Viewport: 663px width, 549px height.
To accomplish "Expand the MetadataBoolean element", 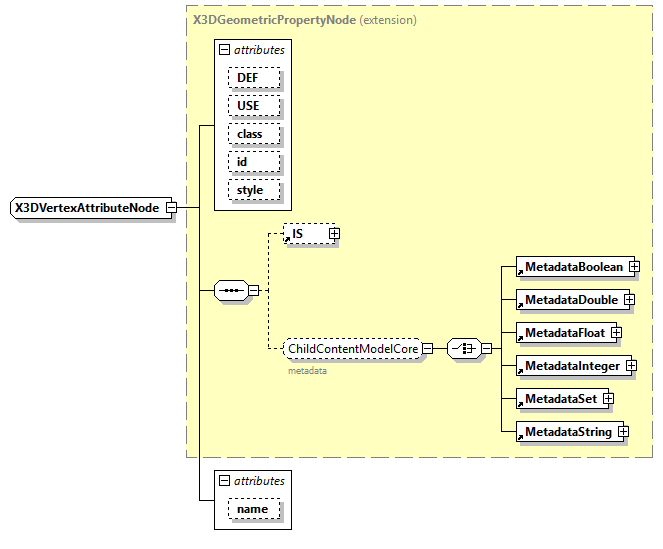I will click(634, 267).
